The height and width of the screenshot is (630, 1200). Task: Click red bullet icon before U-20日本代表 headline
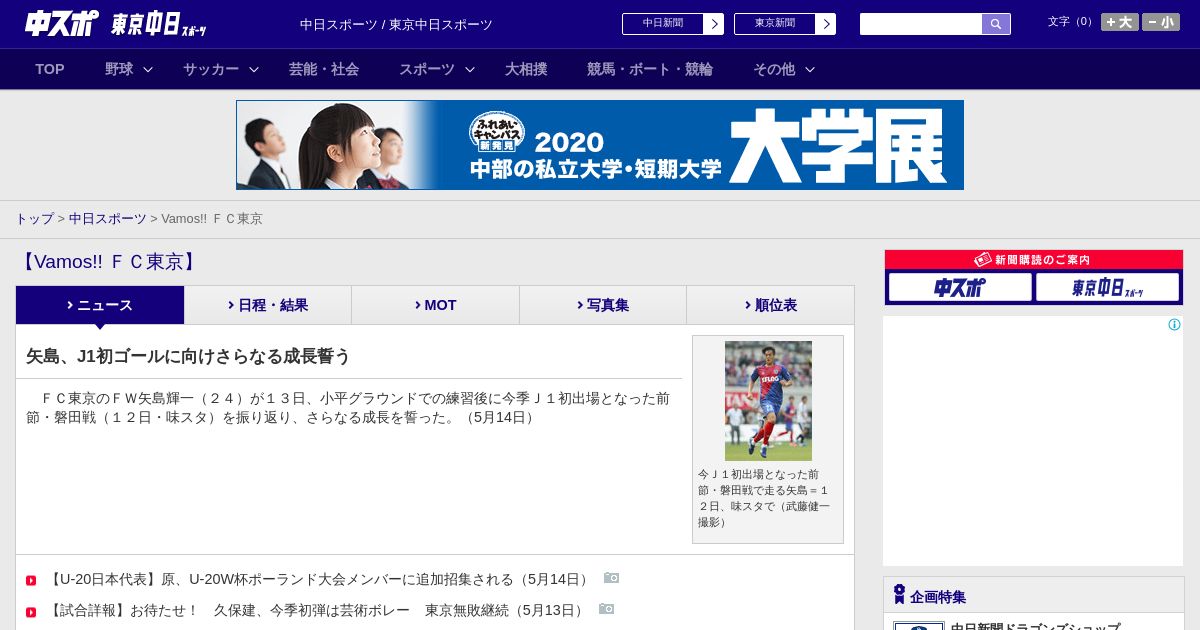click(31, 581)
